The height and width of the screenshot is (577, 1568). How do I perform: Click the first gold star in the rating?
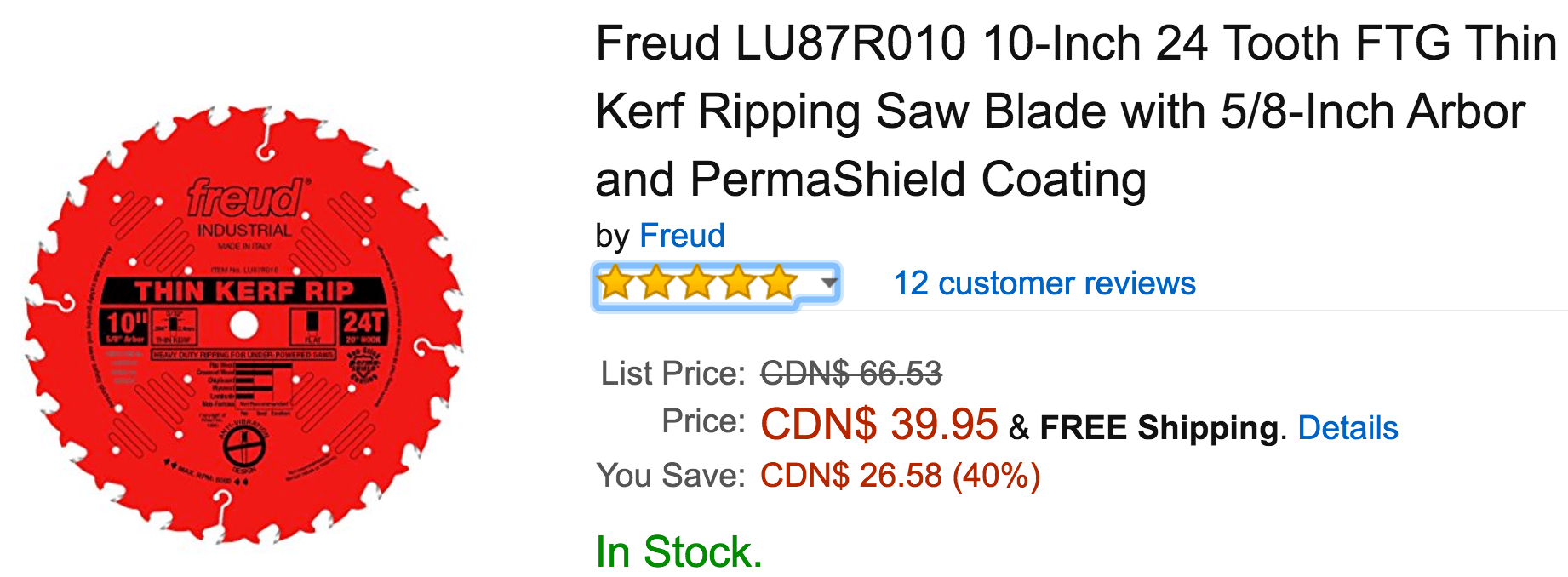pyautogui.click(x=615, y=283)
